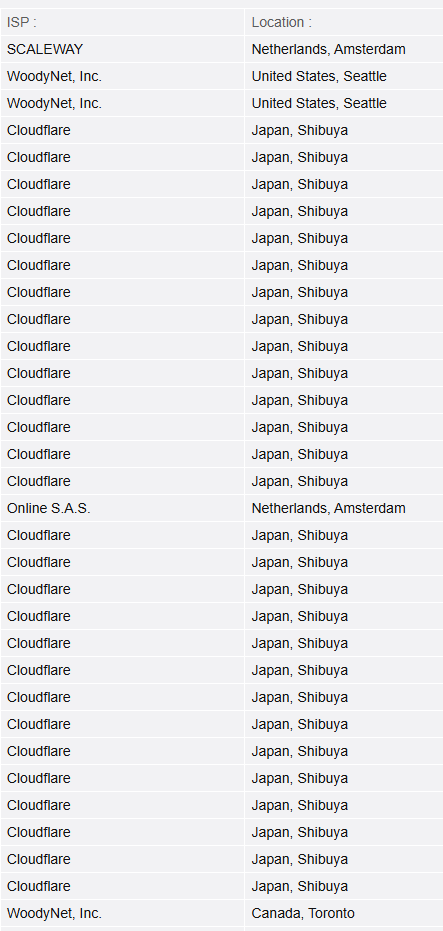The image size is (443, 931).
Task: Select last Cloudflare cell above Toronto row
Action: [122, 886]
